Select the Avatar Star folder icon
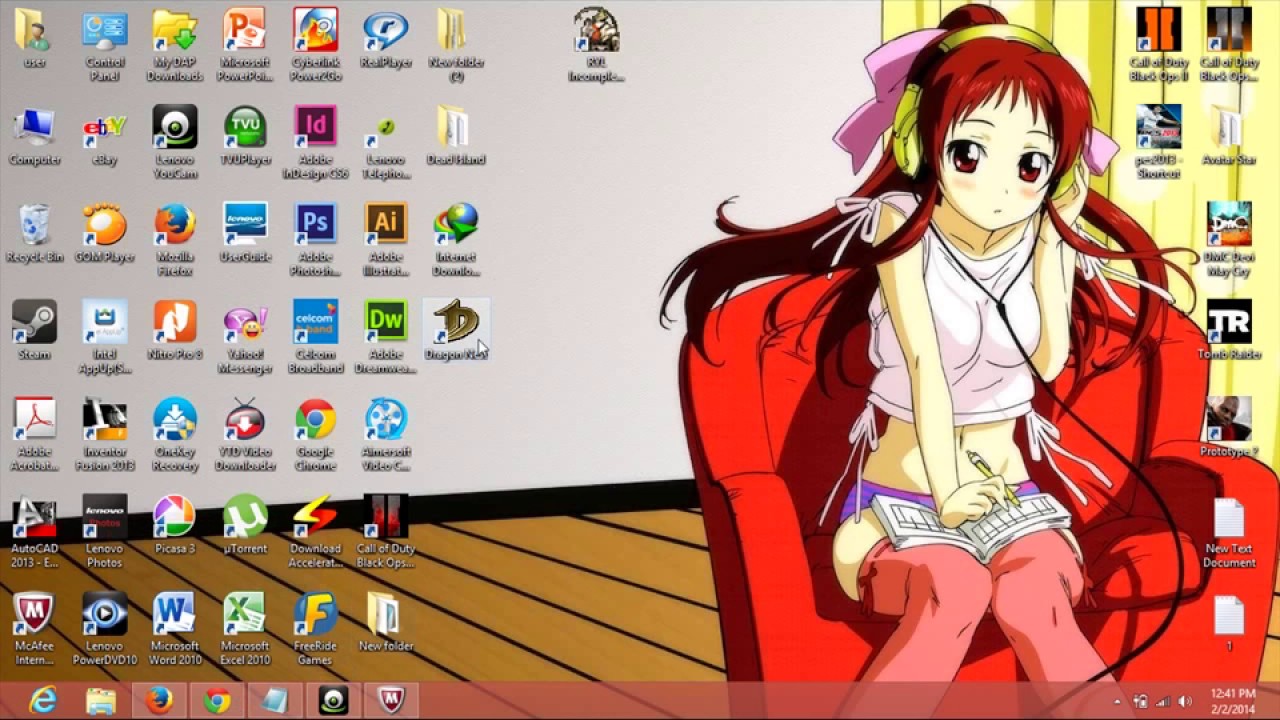The image size is (1280, 720). click(1229, 136)
